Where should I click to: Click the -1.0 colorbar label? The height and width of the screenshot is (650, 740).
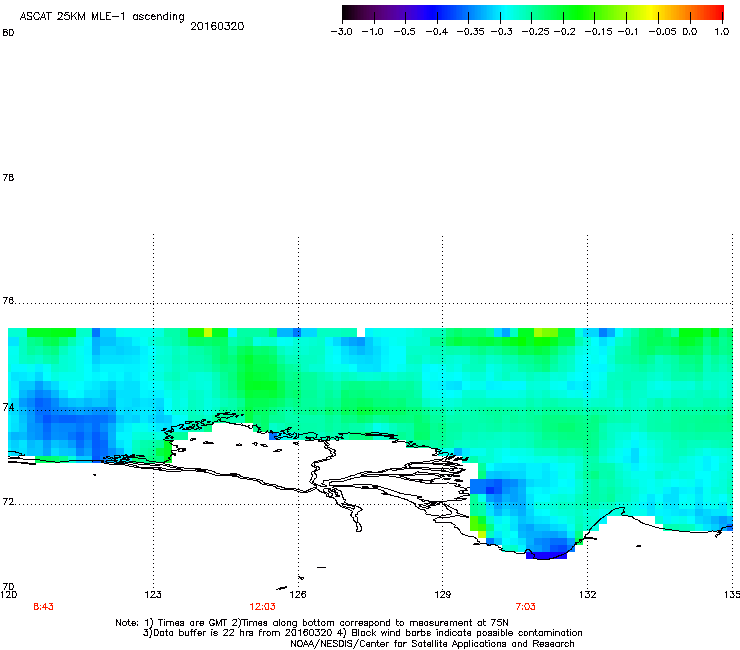[372, 32]
